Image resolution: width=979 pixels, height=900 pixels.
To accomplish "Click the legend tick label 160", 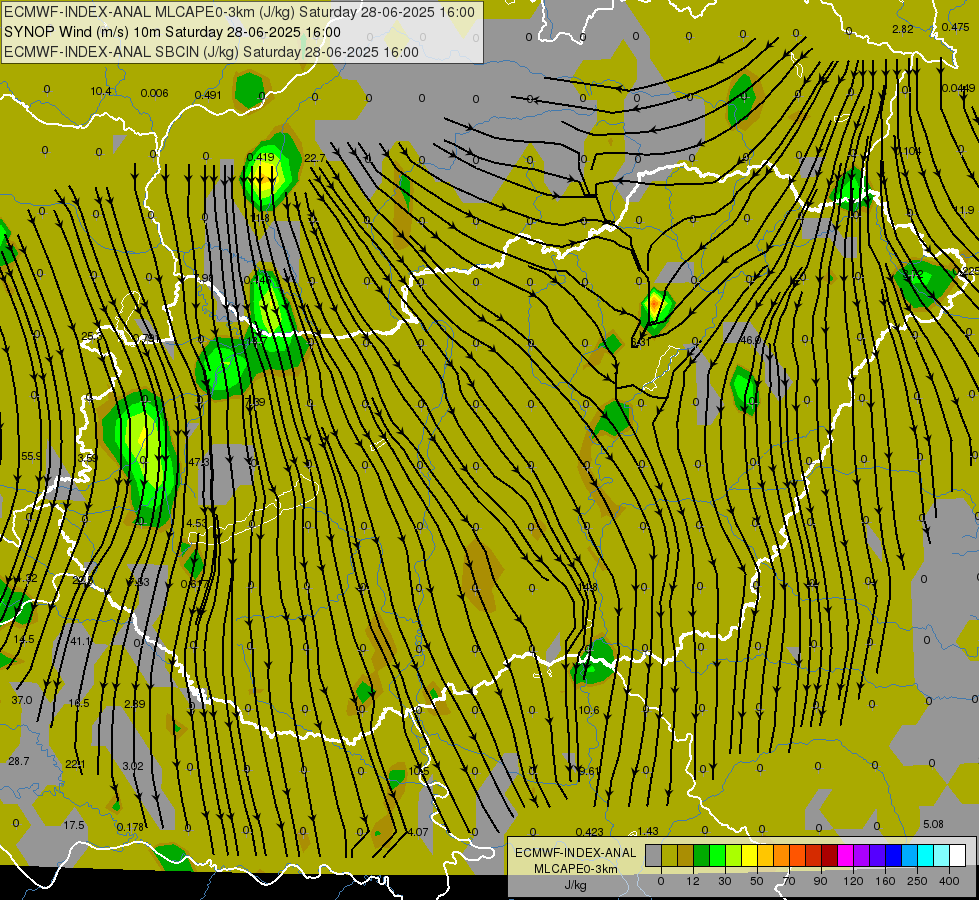I will pos(885,881).
